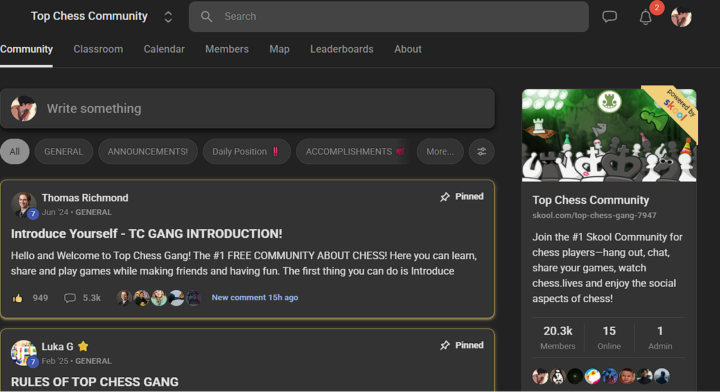
Task: Click GENERAL tag on Luka G post
Action: click(x=93, y=361)
